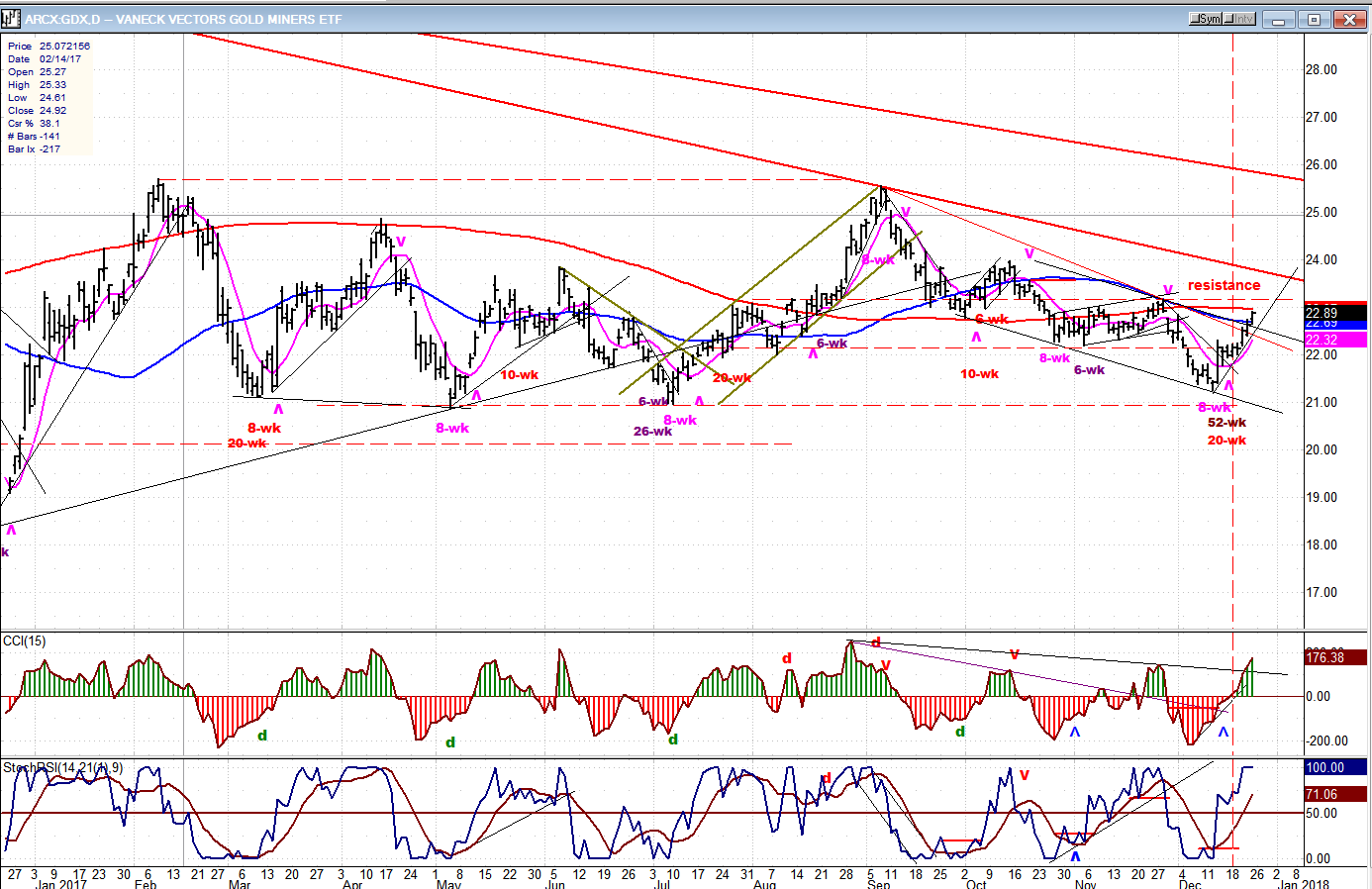Click the 52-wk cycle label near December low
1372x889 pixels.
click(x=1226, y=423)
